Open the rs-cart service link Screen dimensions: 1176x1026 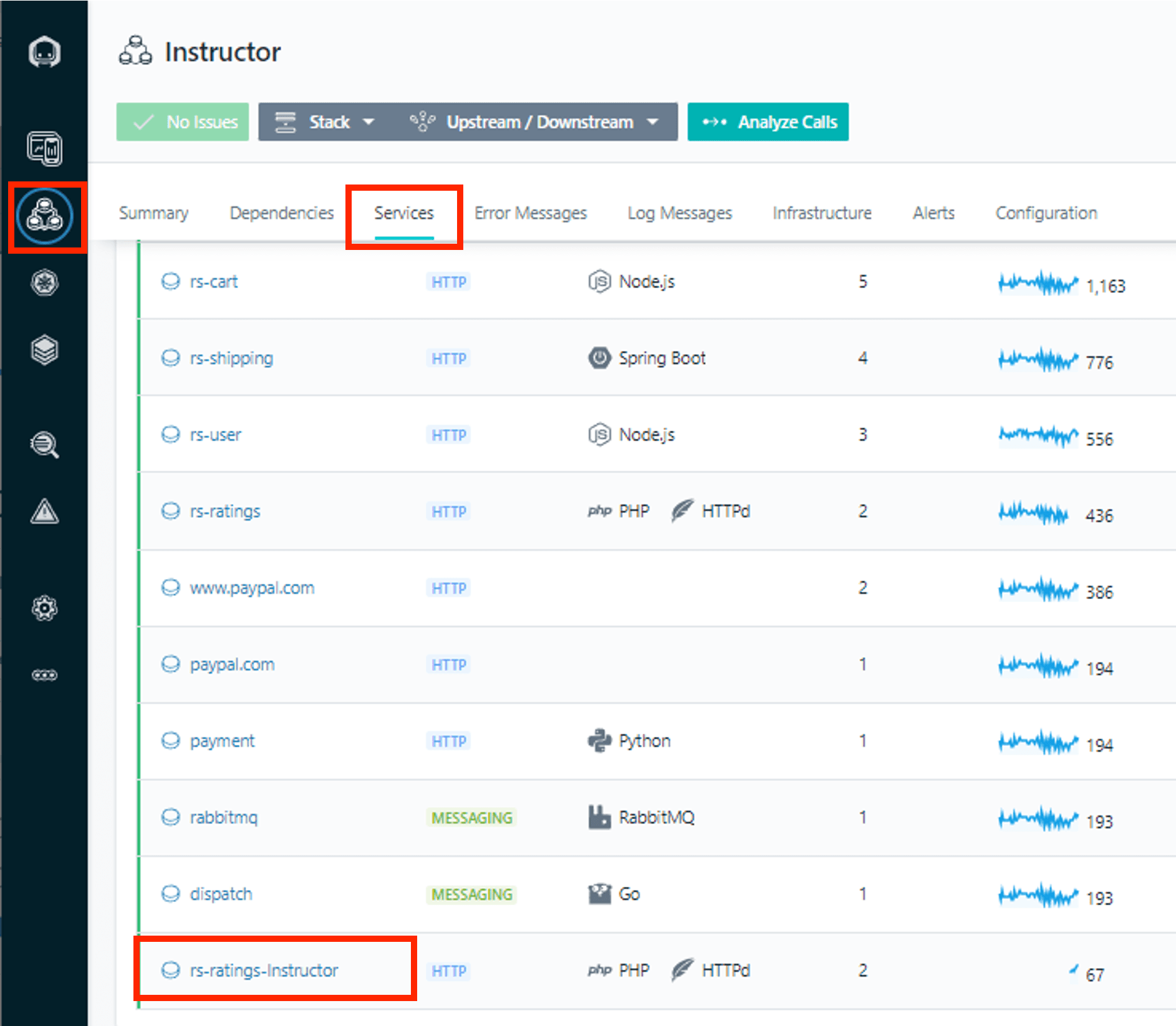pyautogui.click(x=214, y=282)
